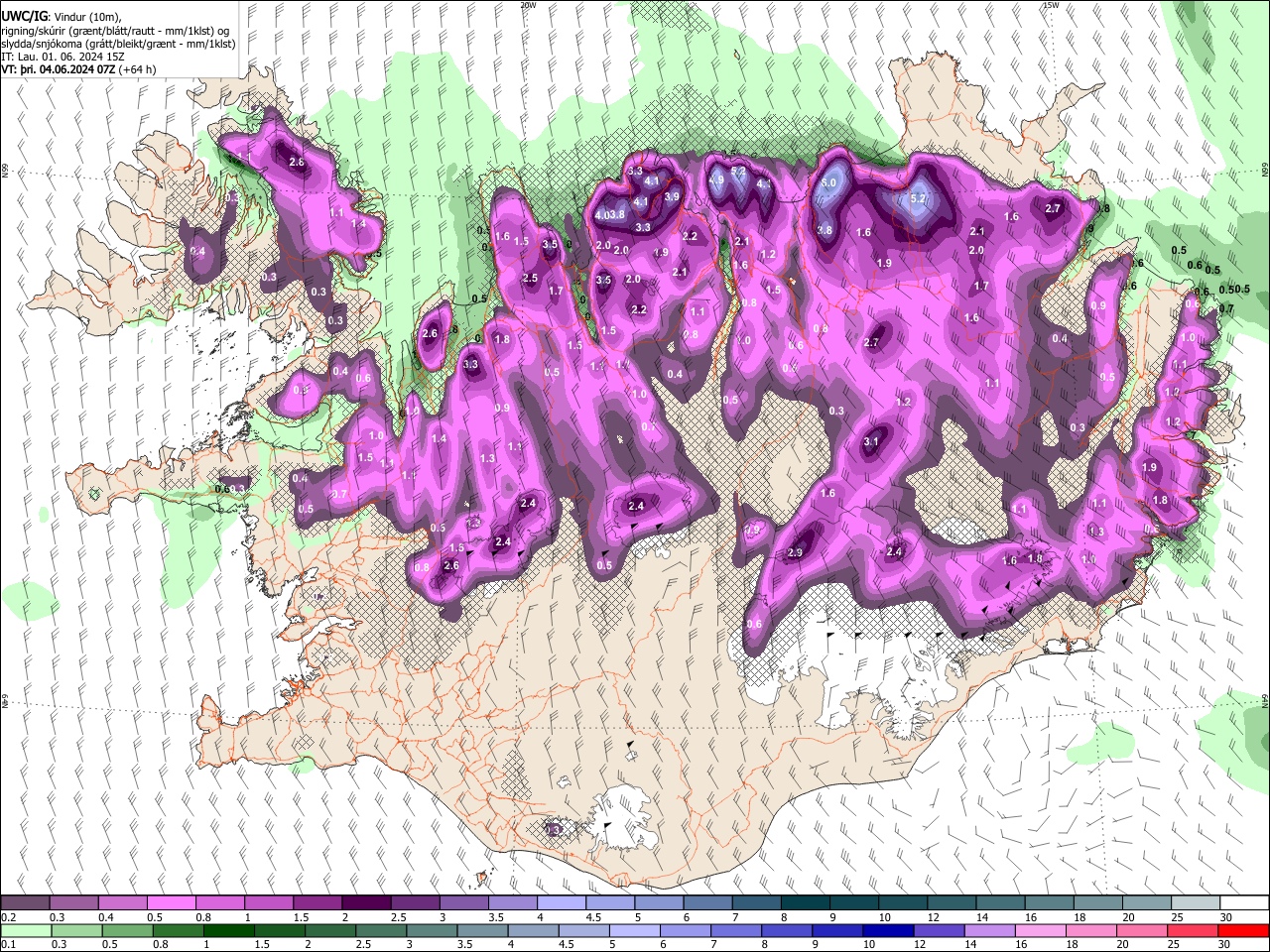Viewport: 1270px width, 952px height.
Task: Click the 3–3.5 gray-teal rain legend swatch
Action: click(431, 930)
